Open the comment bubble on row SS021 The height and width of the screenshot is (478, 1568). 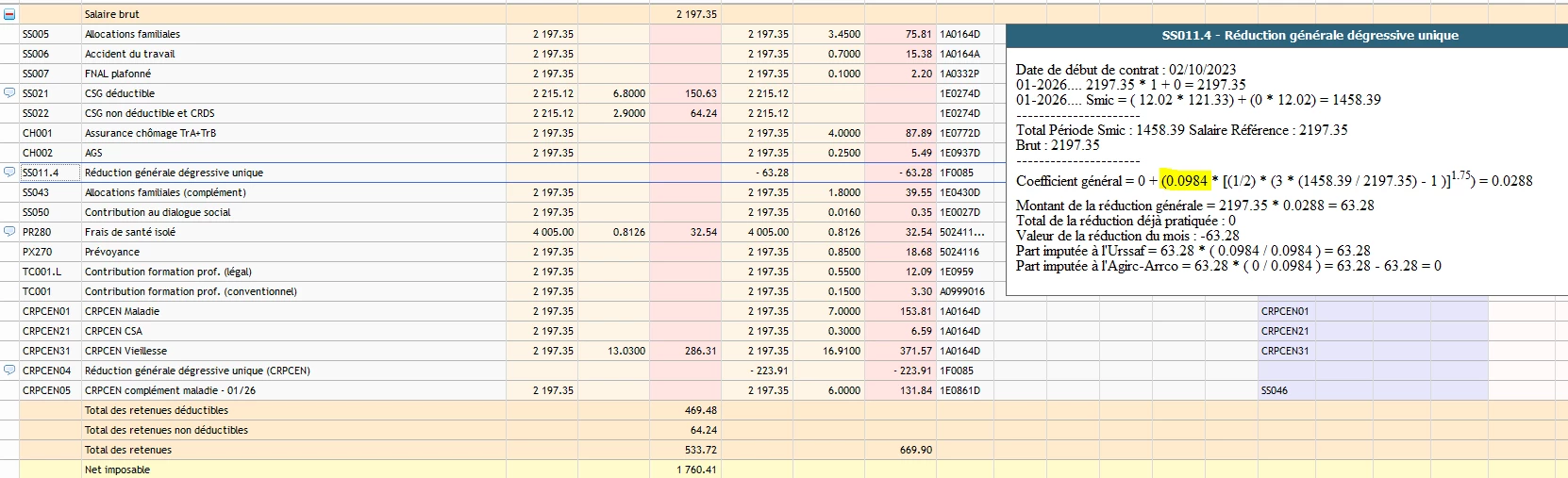point(9,93)
